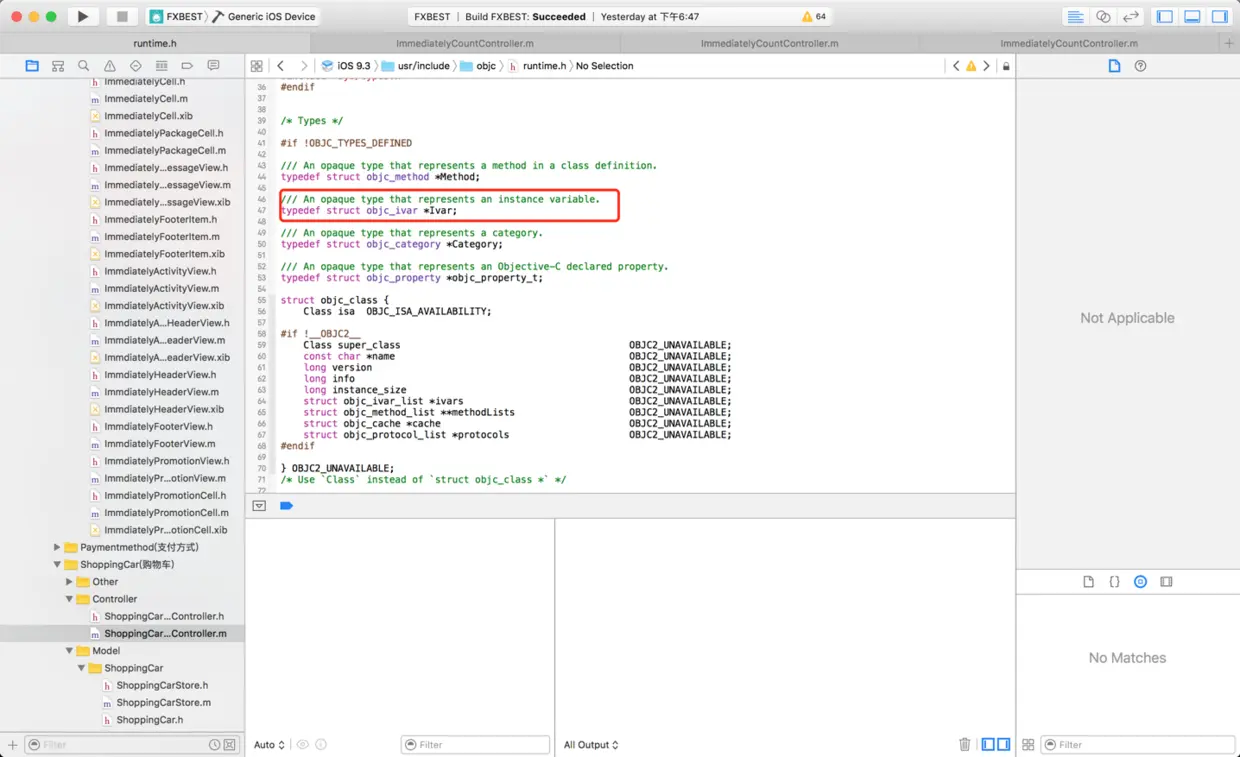Collapse the Model folder
Image resolution: width=1240 pixels, height=757 pixels.
tap(69, 650)
